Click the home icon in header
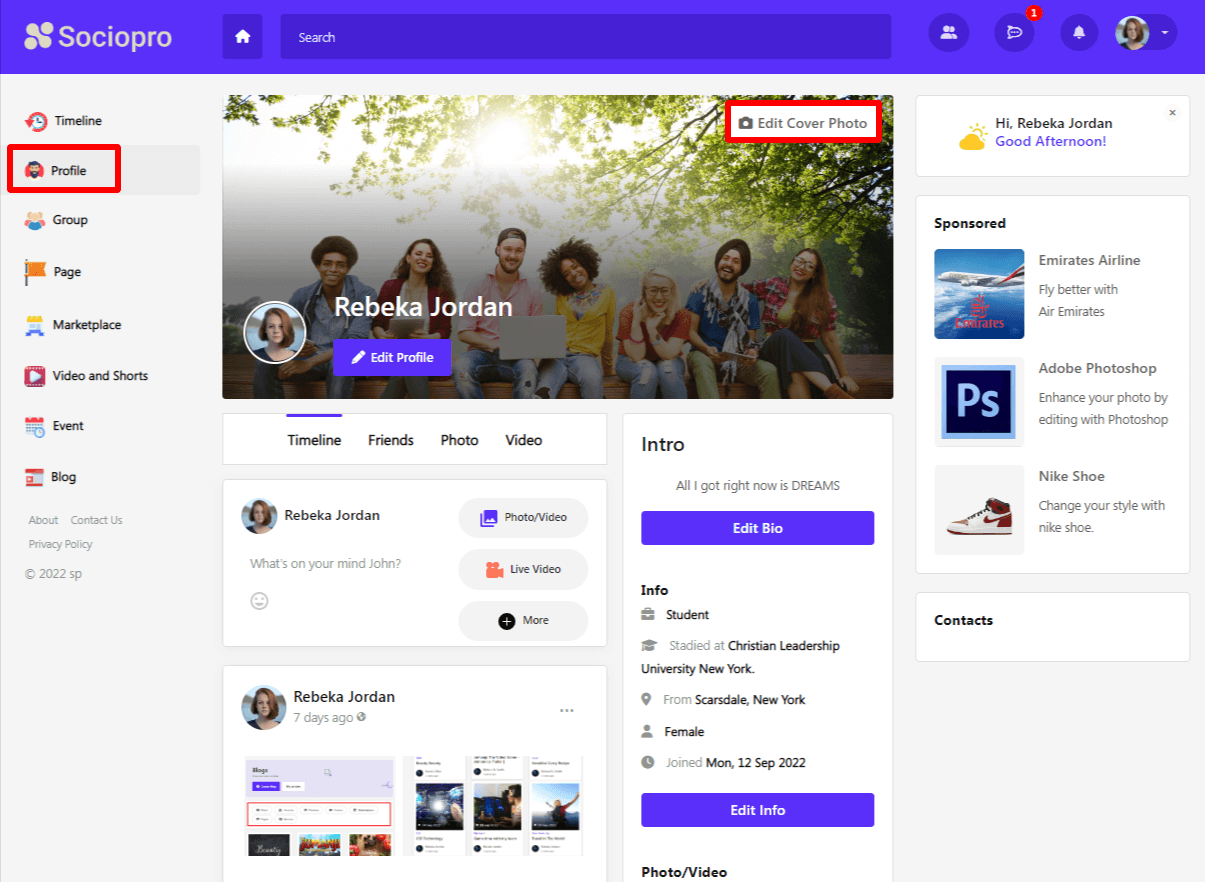Image resolution: width=1205 pixels, height=882 pixels. [242, 37]
